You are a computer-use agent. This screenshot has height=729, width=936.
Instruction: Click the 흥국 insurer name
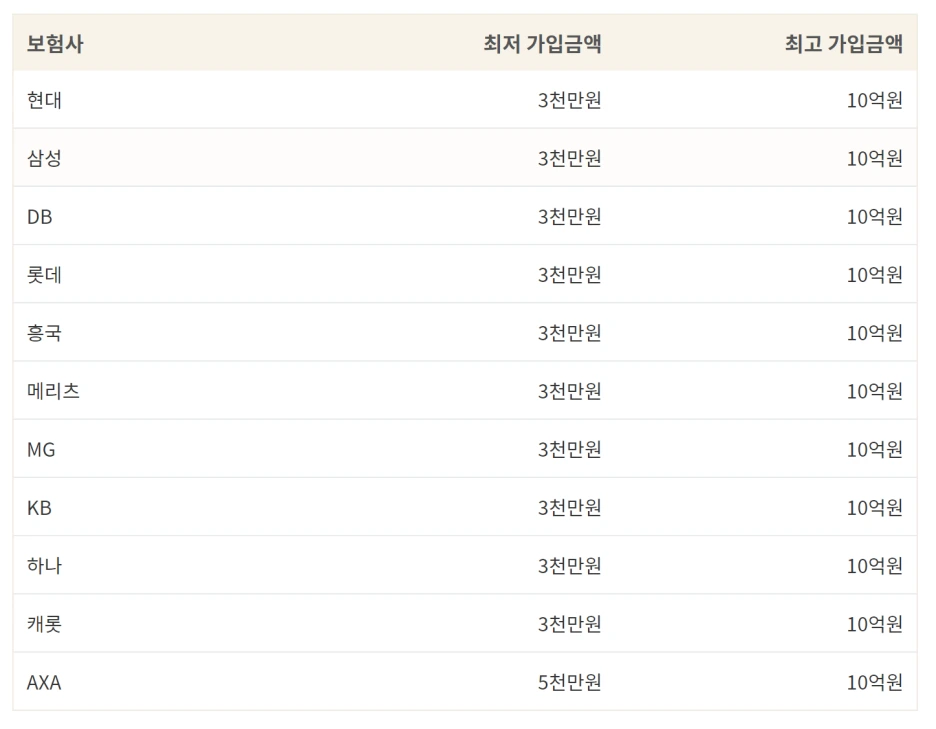coord(44,332)
